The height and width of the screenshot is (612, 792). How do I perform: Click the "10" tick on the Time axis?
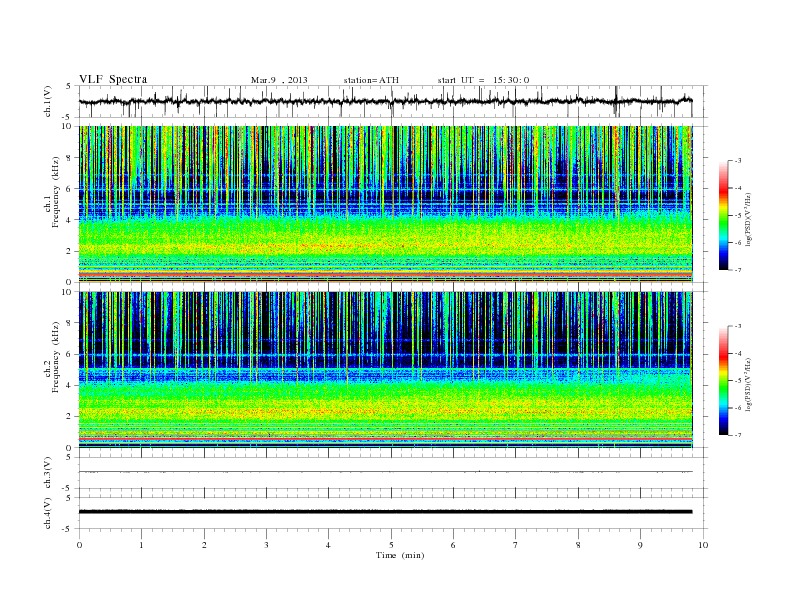pos(703,545)
